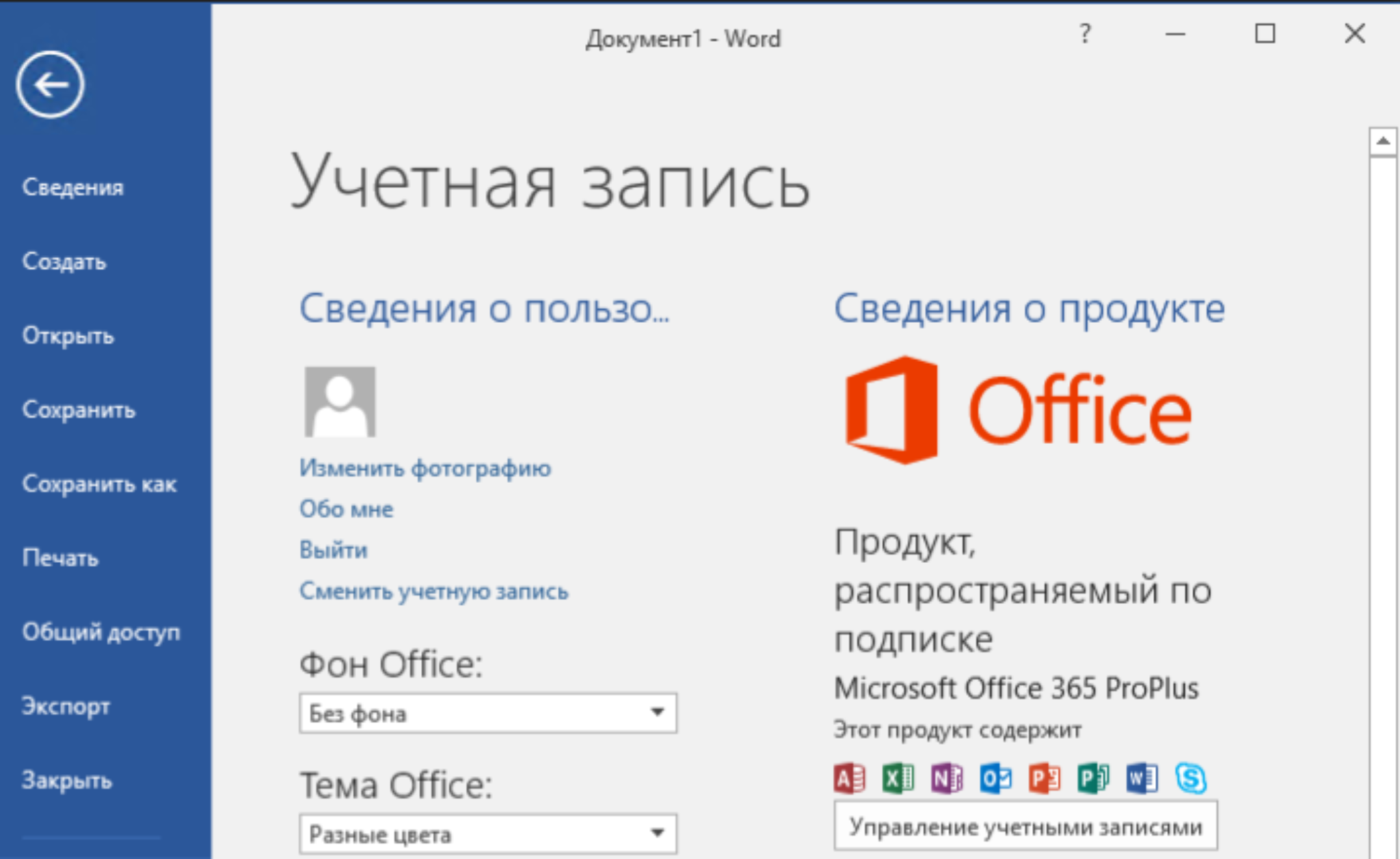Click the PowerPoint app icon
The height and width of the screenshot is (859, 1400).
[1045, 778]
